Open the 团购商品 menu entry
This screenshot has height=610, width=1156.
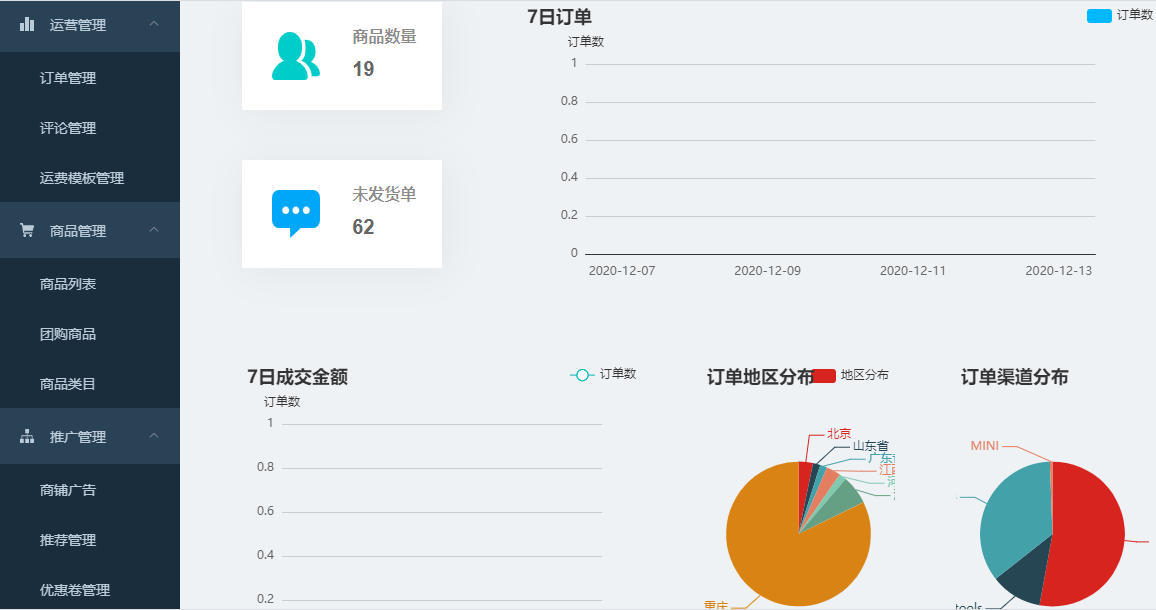[68, 334]
